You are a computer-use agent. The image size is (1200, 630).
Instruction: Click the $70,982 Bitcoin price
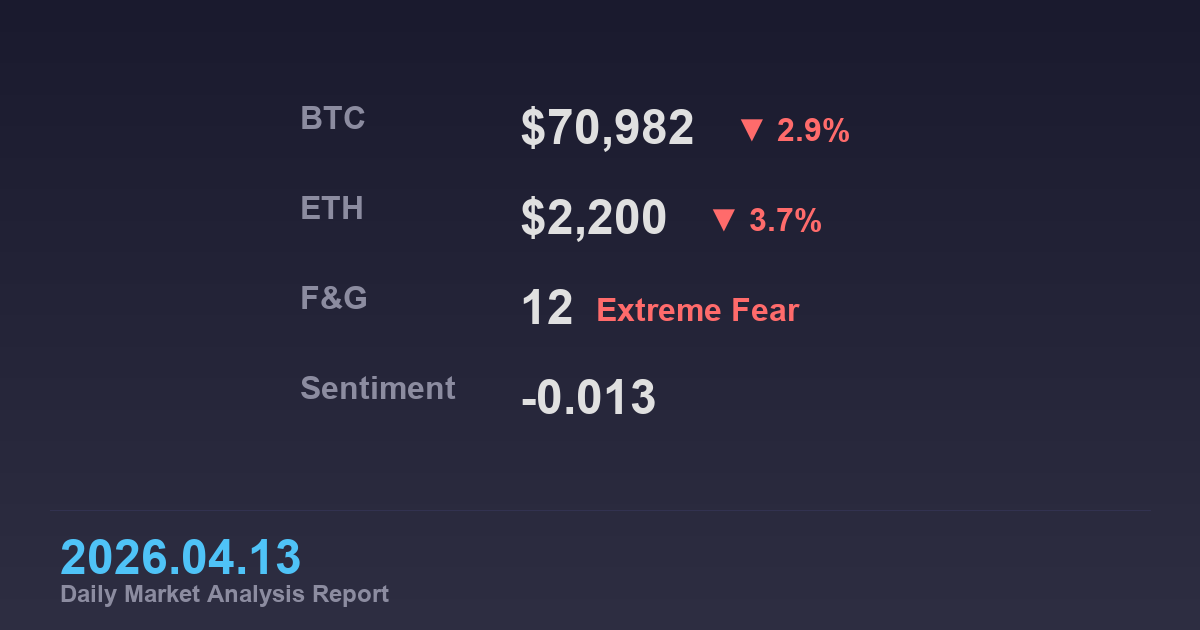[607, 128]
